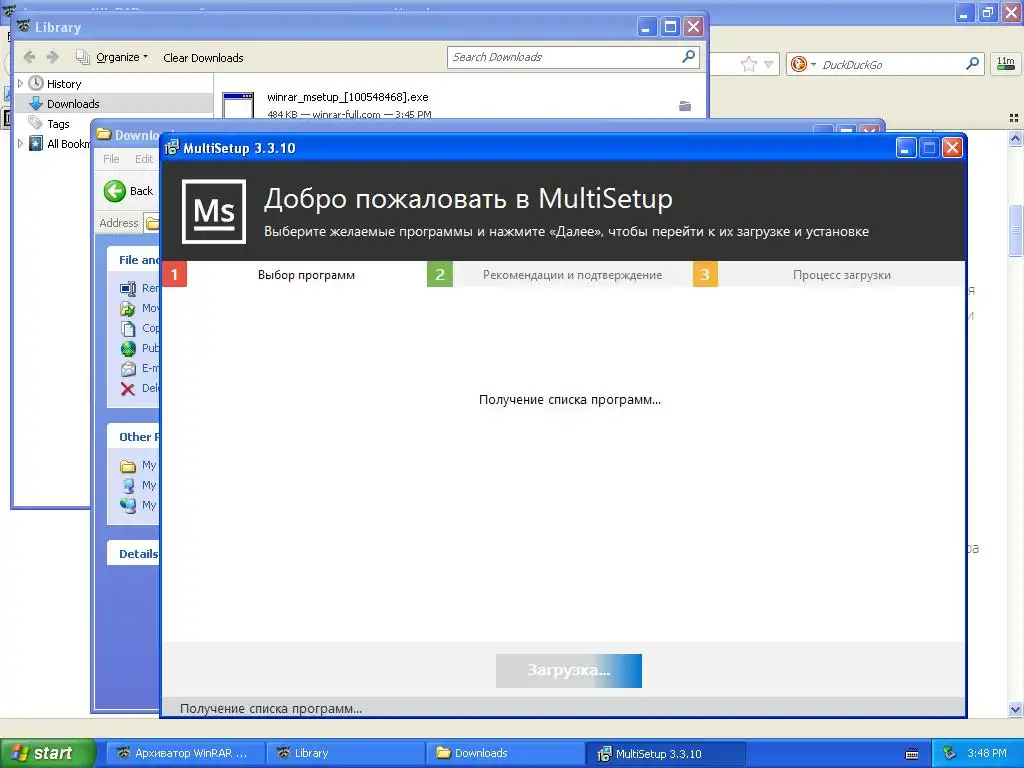
Task: Switch to MultiSetup 3.3.10 taskbar item
Action: [665, 753]
